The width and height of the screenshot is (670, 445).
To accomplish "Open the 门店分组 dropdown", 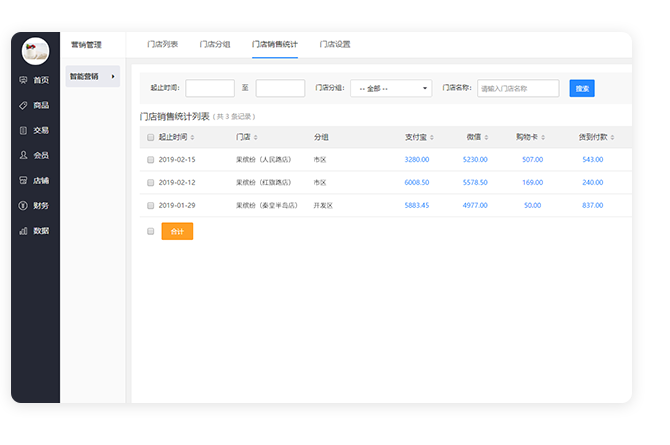I will pos(391,88).
